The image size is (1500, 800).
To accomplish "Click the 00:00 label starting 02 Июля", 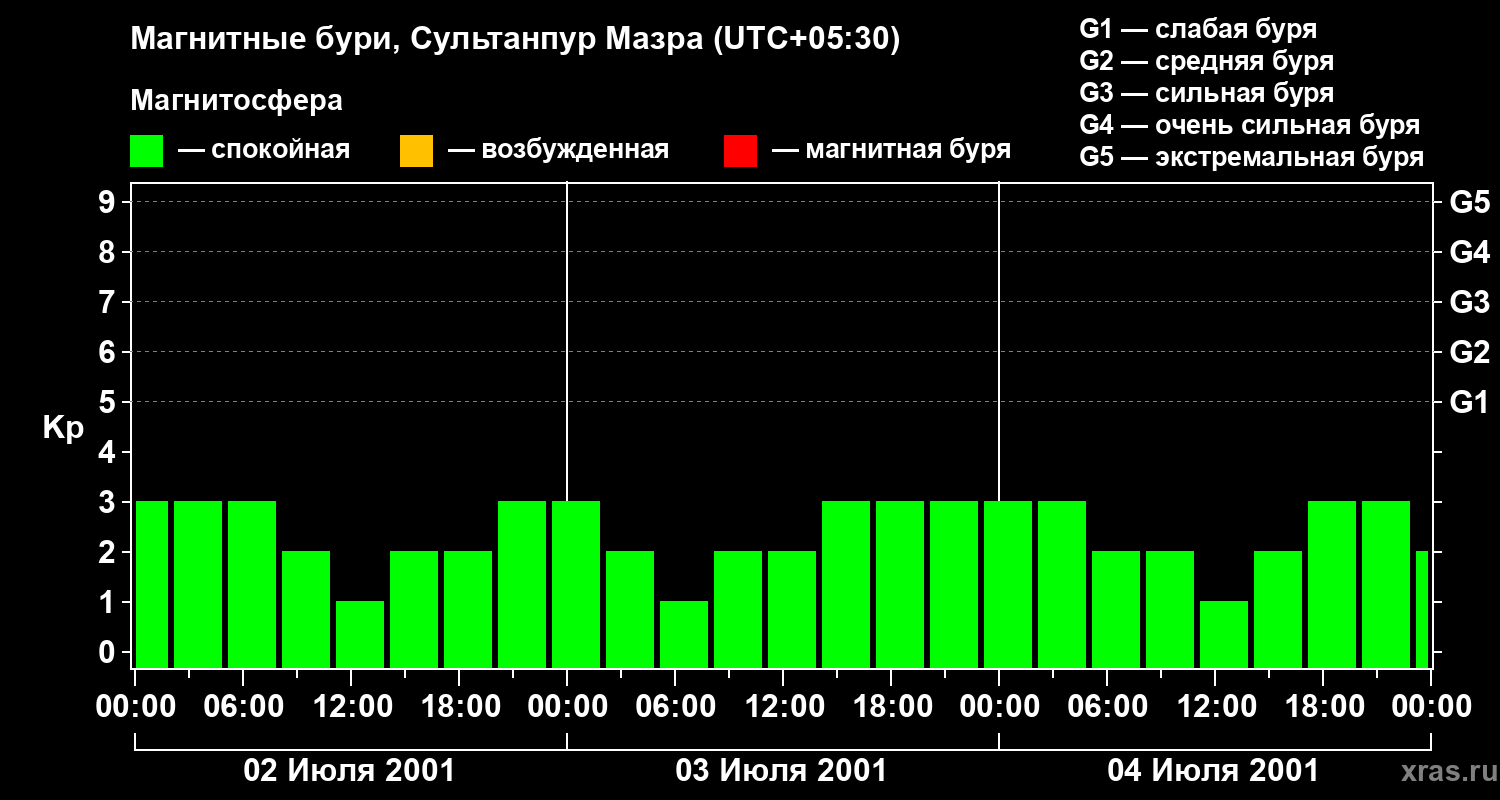I will pos(135,707).
